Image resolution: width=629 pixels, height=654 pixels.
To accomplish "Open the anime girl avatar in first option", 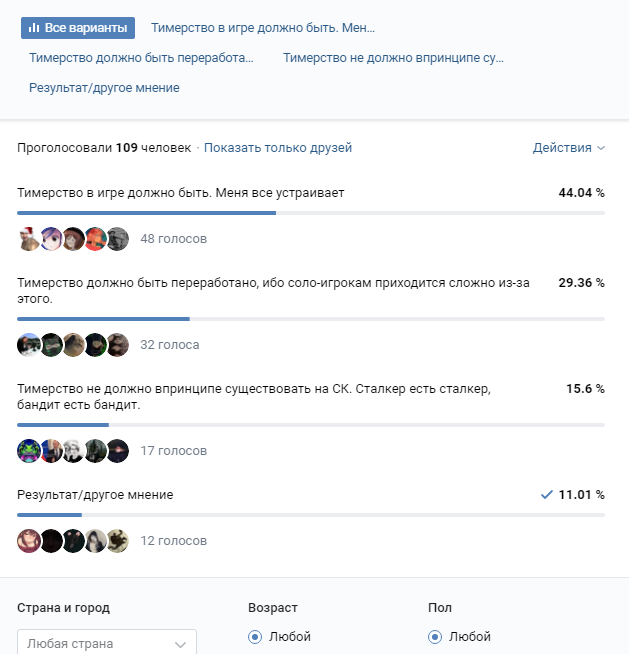I will pos(51,239).
